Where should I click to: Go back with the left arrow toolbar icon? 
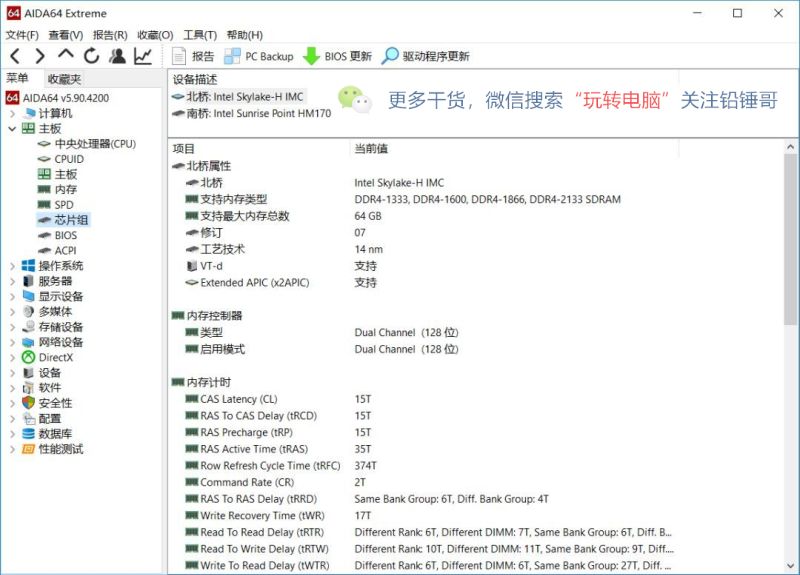(15, 56)
